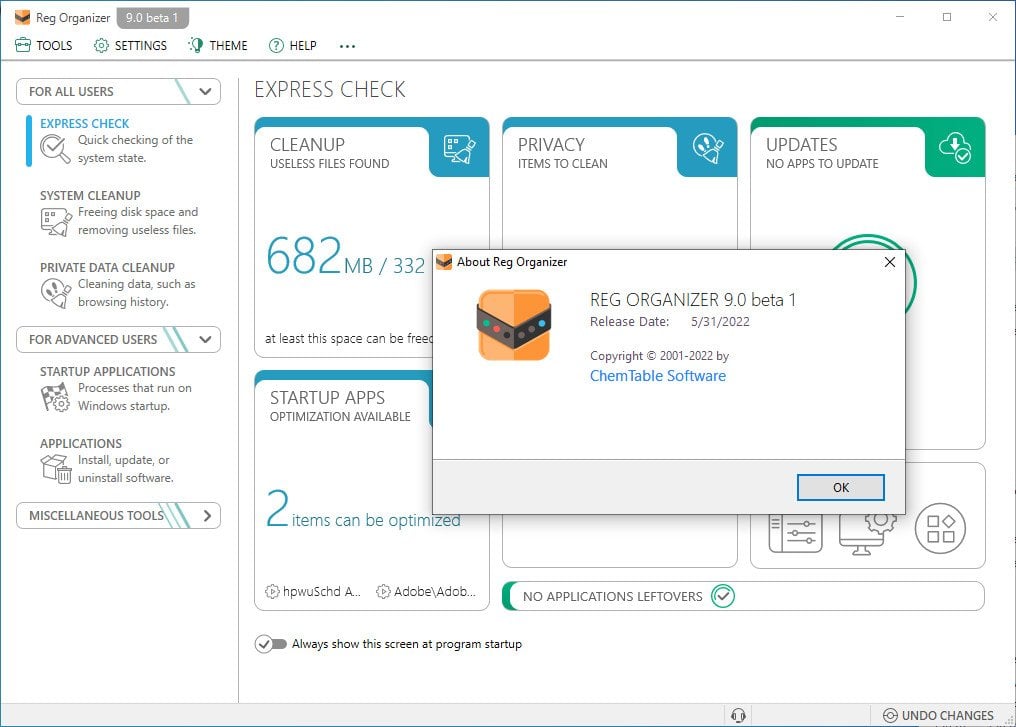Open the ChemTable Software link
The image size is (1016, 727).
pyautogui.click(x=657, y=376)
